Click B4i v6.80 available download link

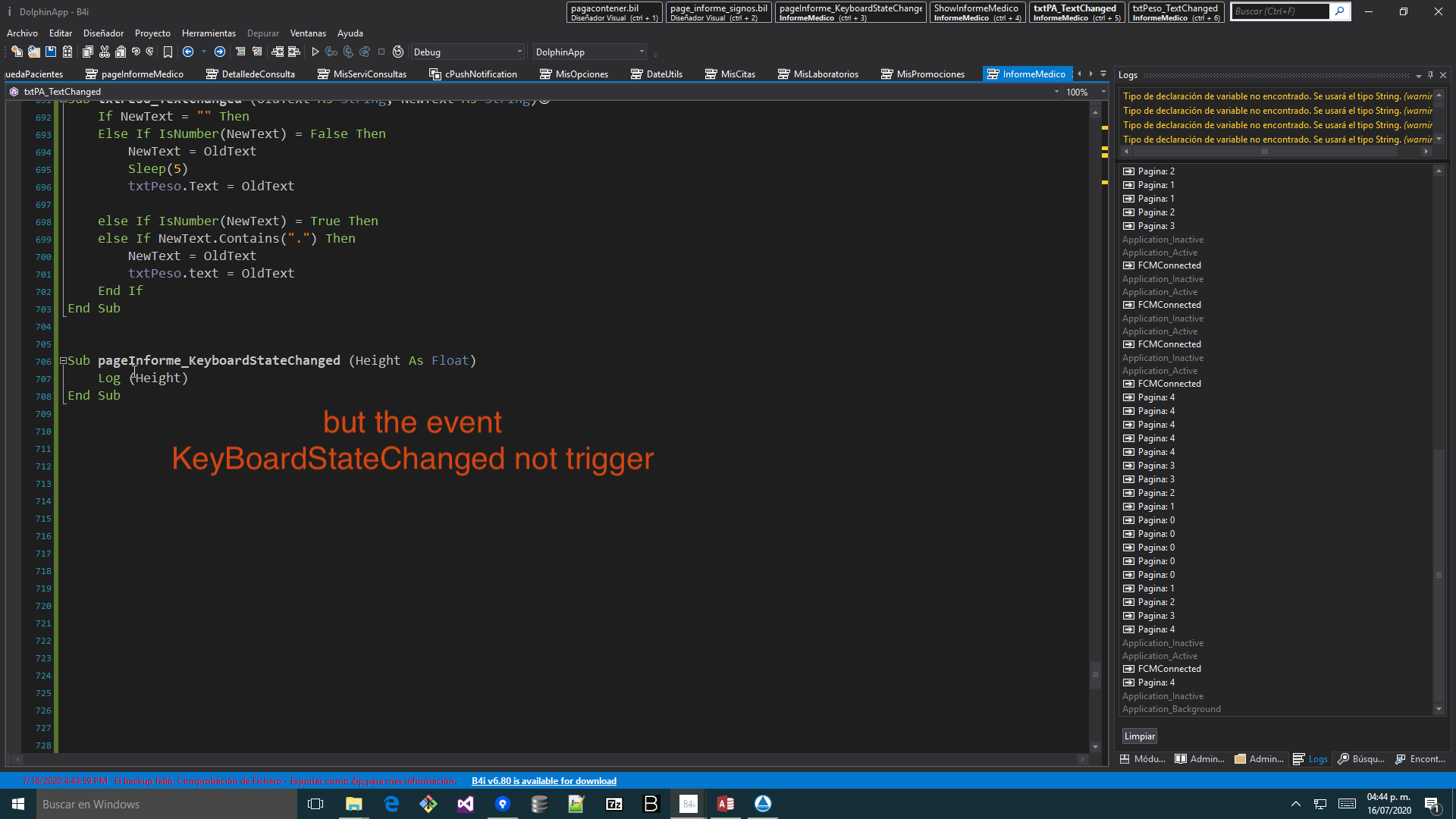pos(544,781)
